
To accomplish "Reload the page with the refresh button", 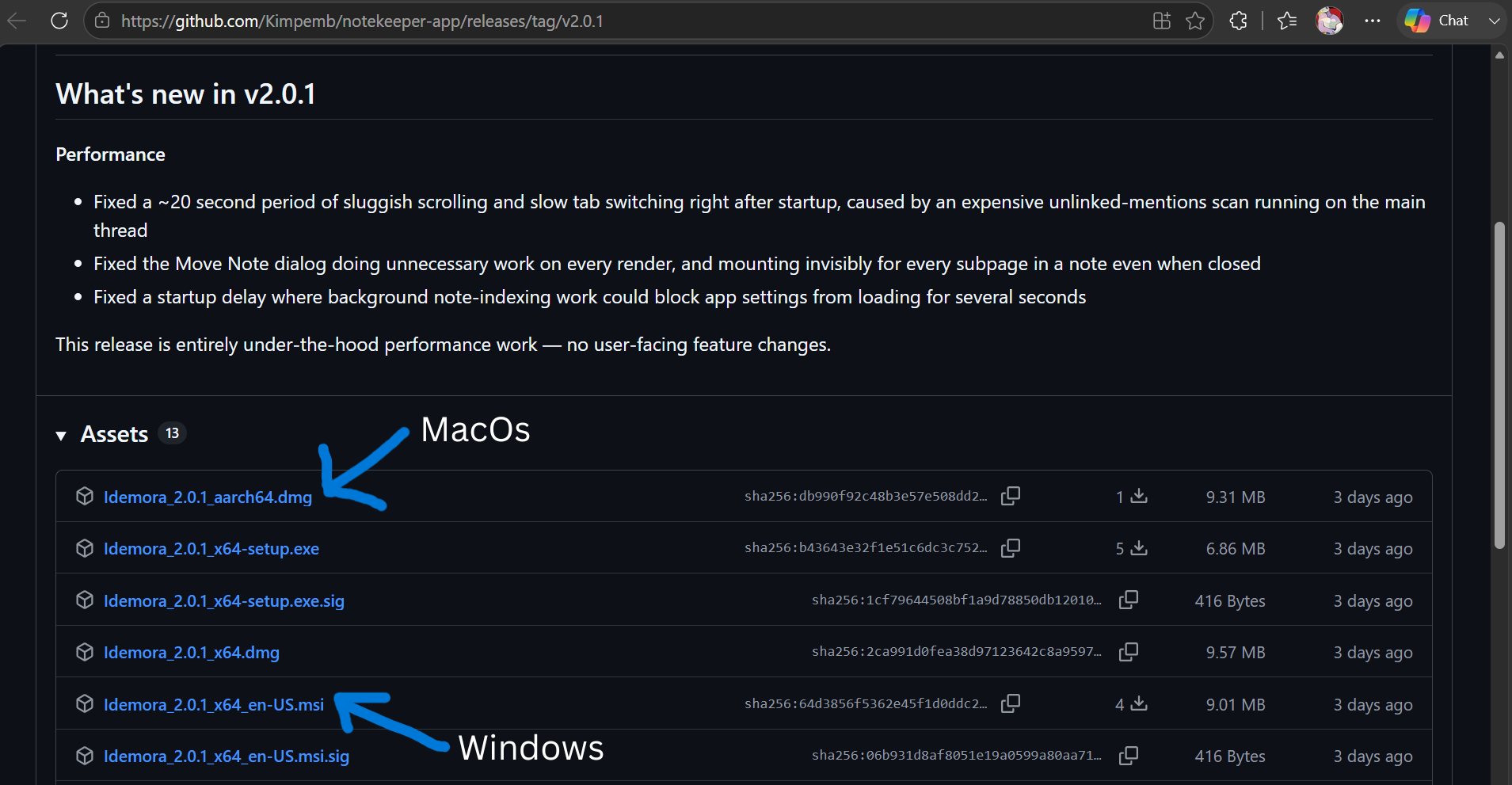I will [59, 21].
